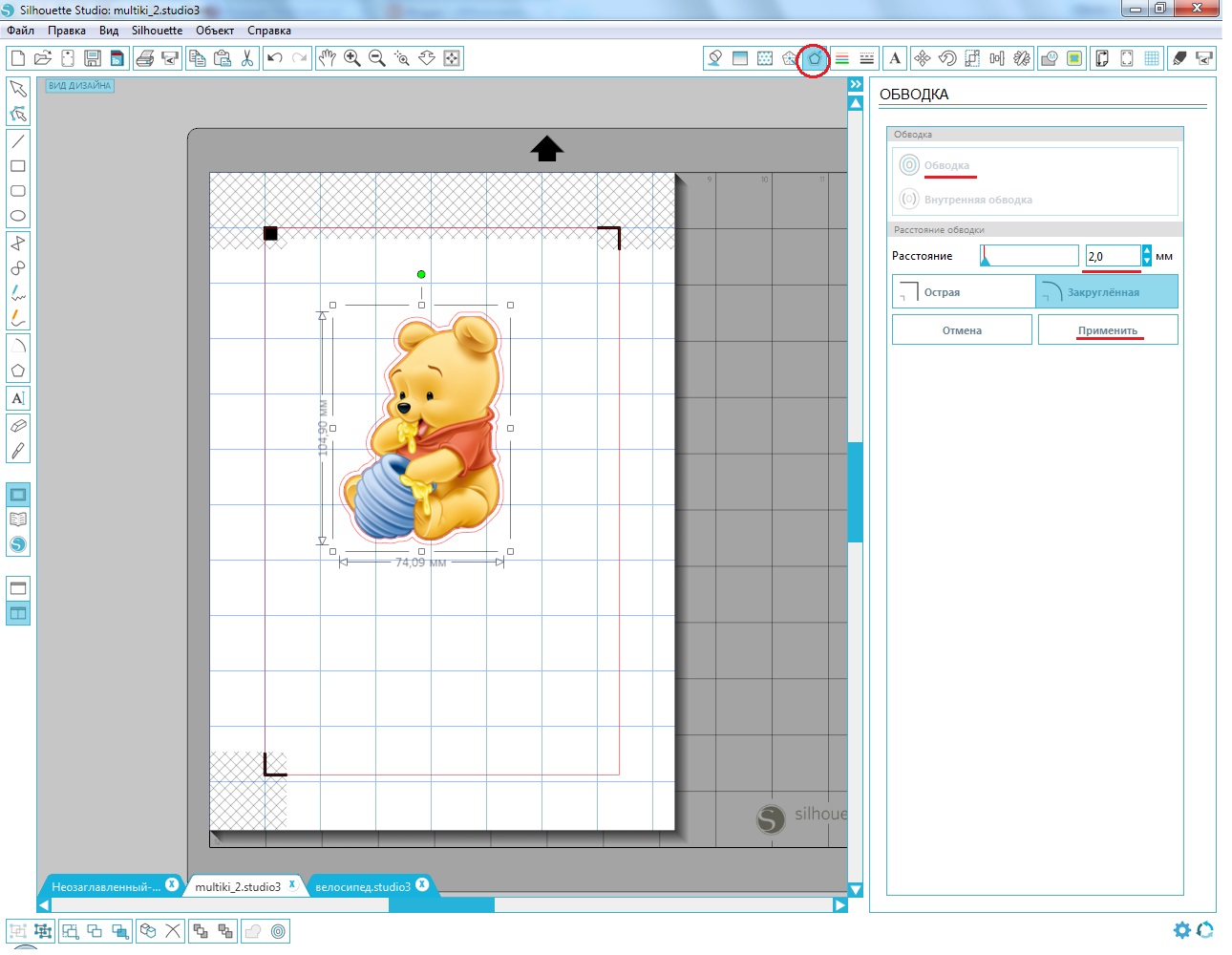
Task: Open the Правка menu
Action: [x=67, y=31]
